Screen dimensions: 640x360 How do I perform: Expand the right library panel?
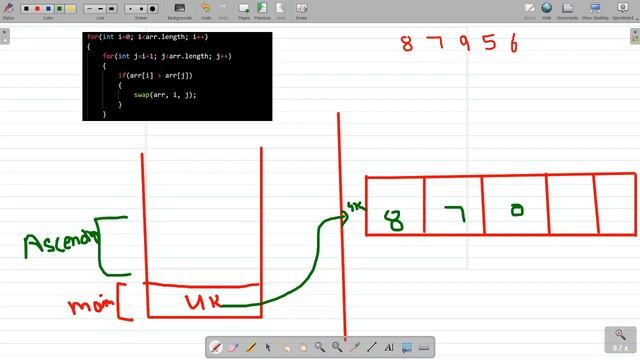click(x=635, y=36)
